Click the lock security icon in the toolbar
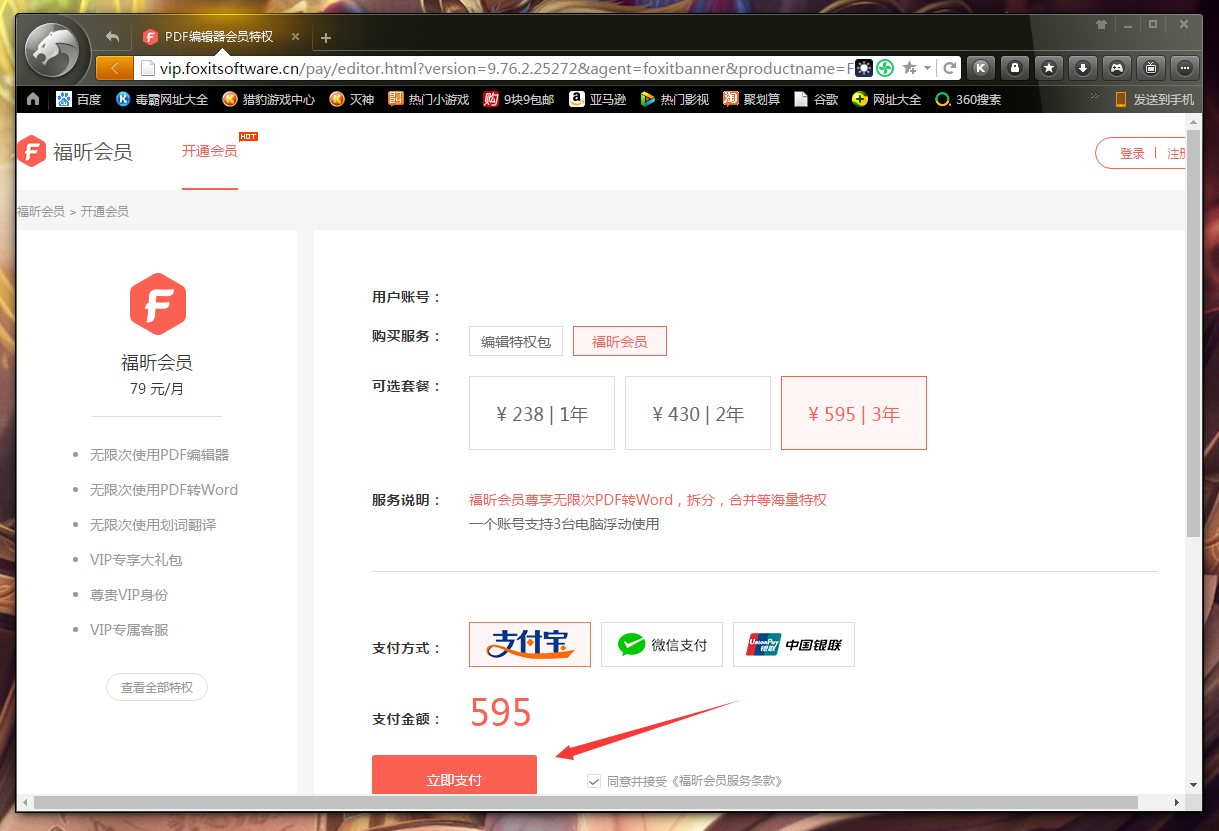The image size is (1219, 831). (1014, 67)
